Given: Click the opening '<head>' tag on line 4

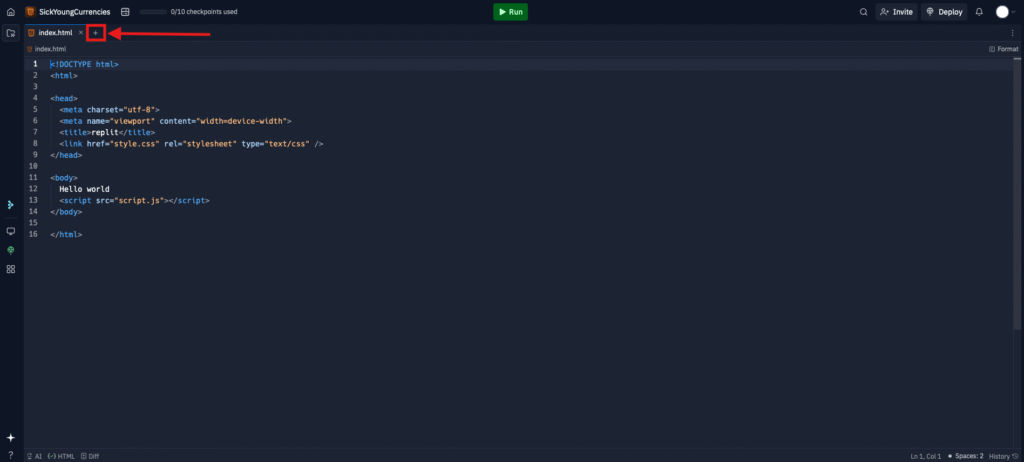Looking at the screenshot, I should [x=63, y=98].
